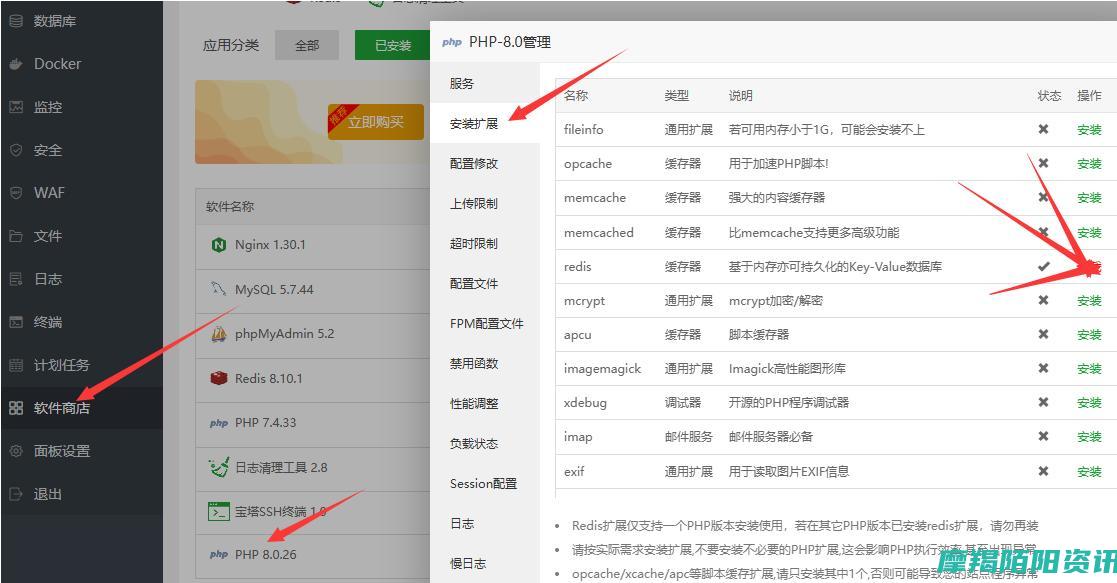Click the MySQL dolphin icon
Image resolution: width=1117 pixels, height=583 pixels.
(x=219, y=289)
